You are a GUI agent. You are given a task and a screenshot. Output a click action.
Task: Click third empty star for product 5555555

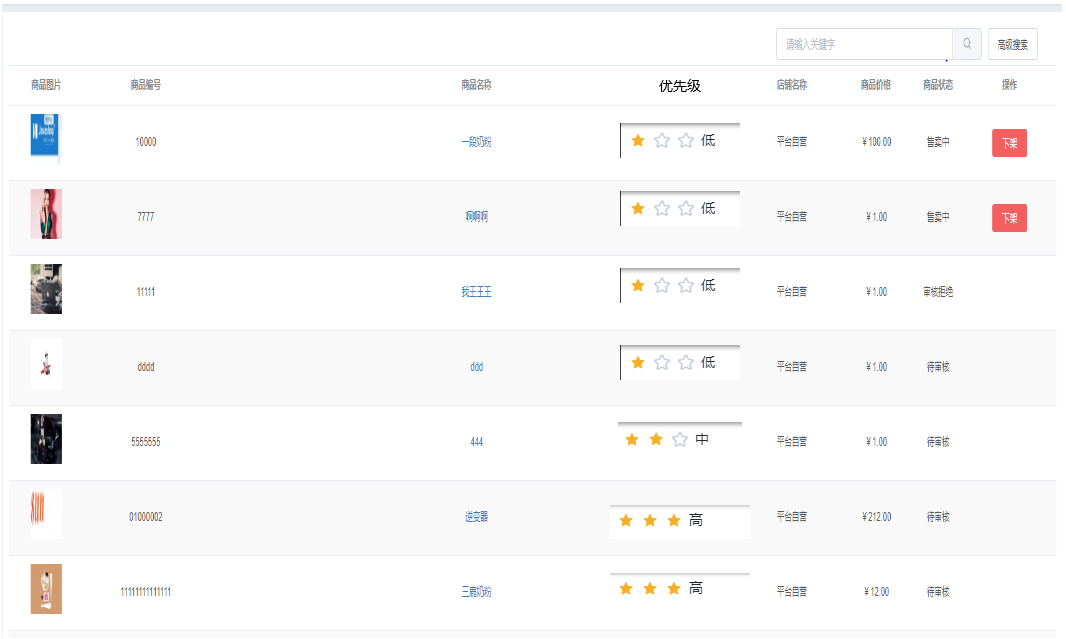[x=680, y=440]
